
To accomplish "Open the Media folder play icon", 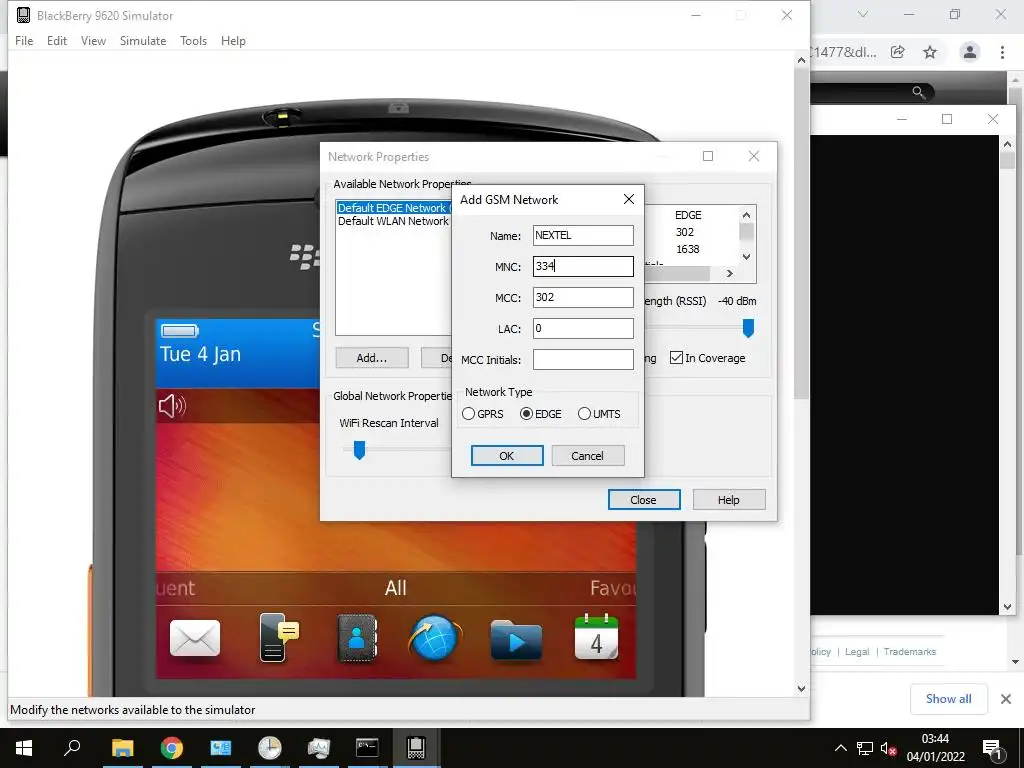I will pos(516,640).
